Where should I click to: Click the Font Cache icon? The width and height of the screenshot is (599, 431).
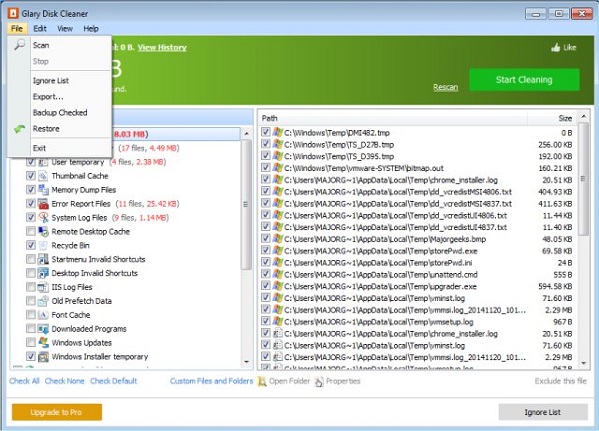43,315
